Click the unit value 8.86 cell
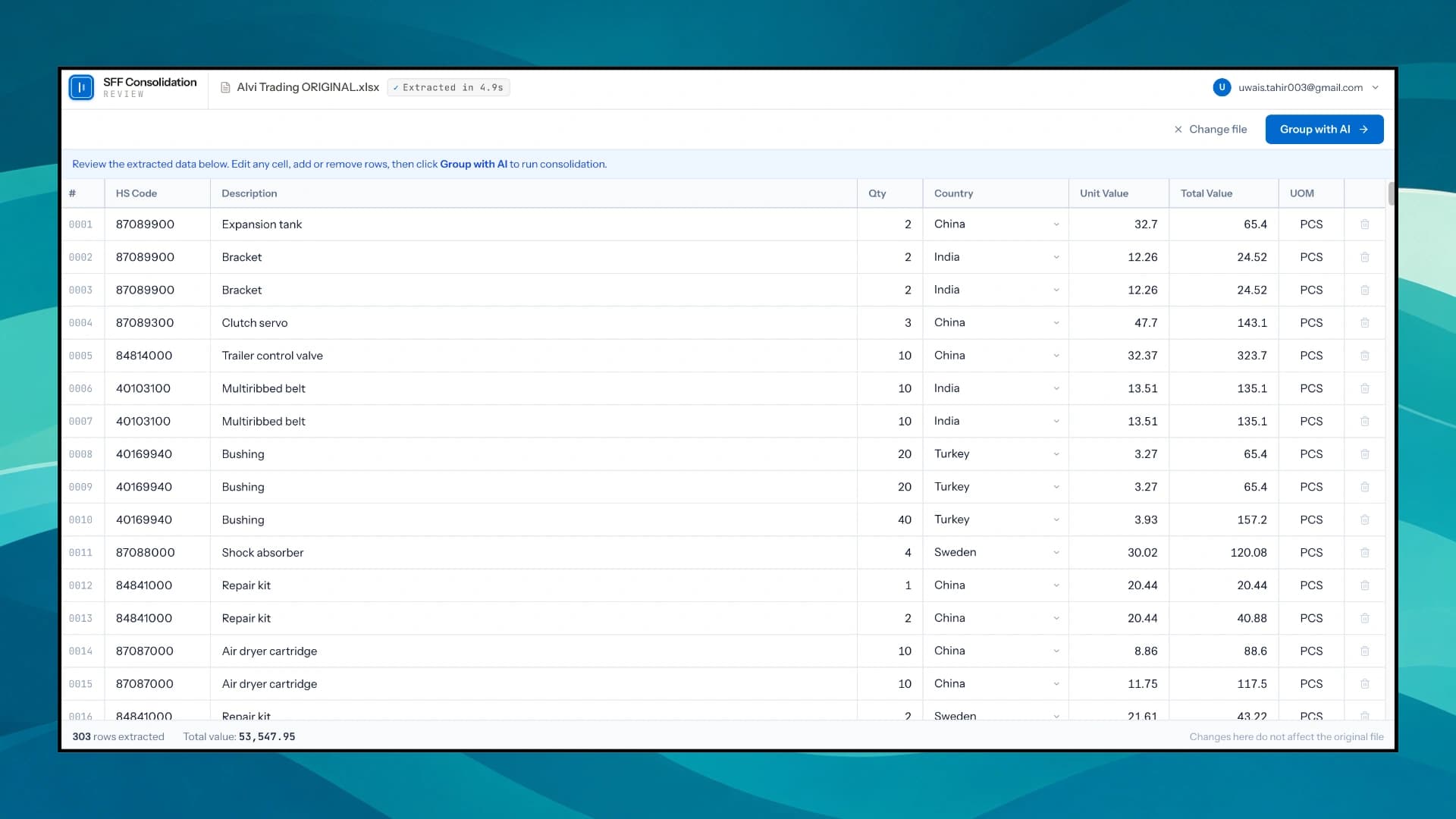Viewport: 1456px width, 819px height. [1119, 651]
